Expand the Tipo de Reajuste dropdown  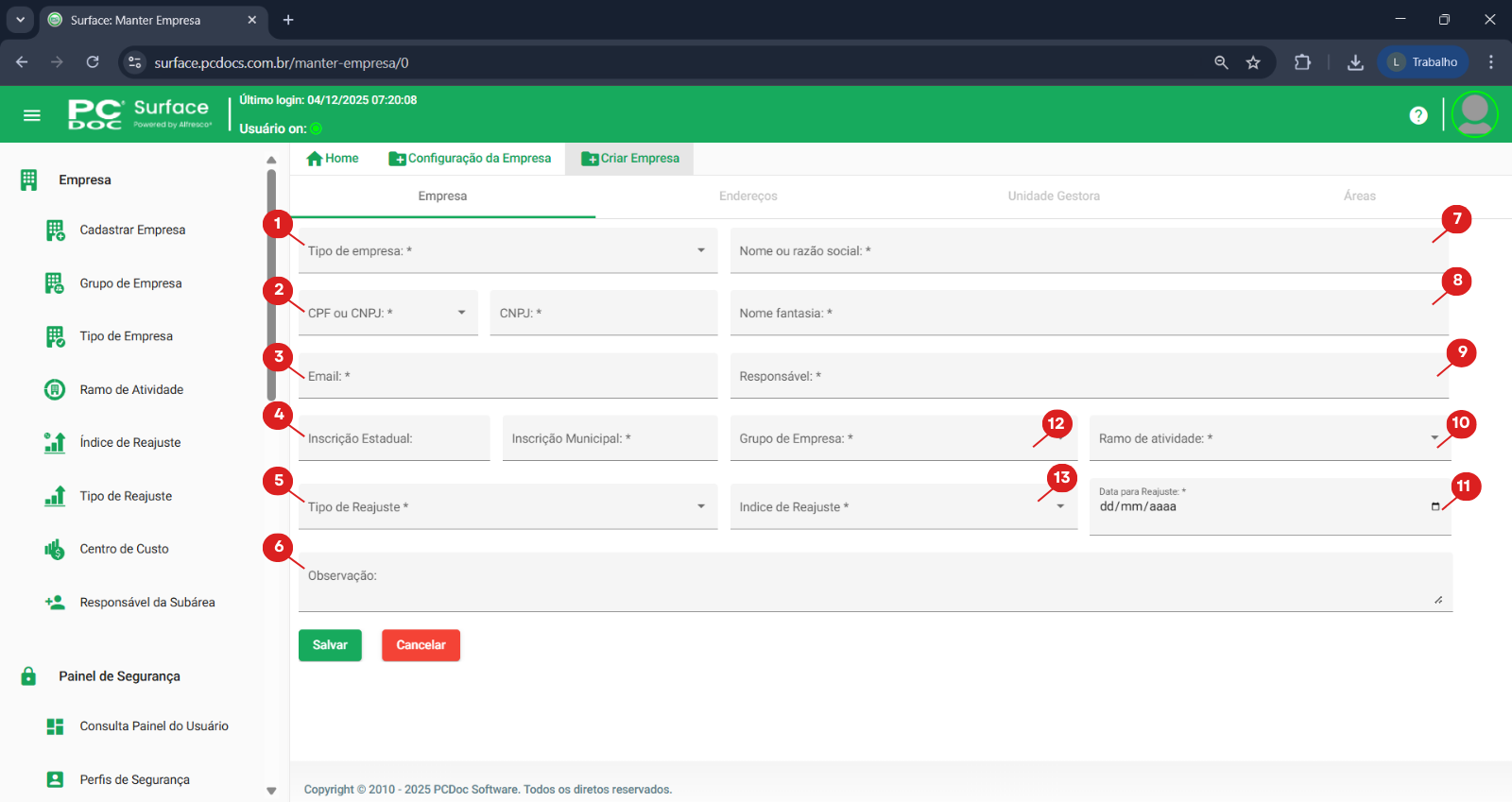click(700, 506)
